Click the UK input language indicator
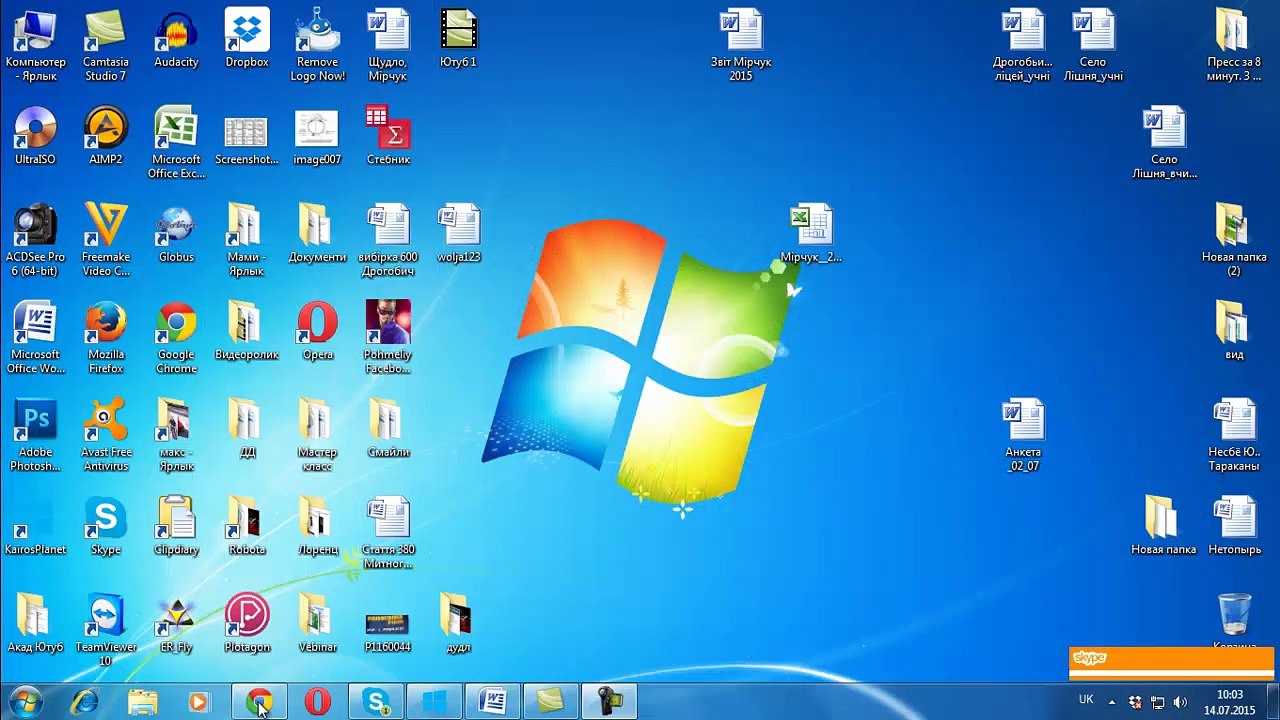The height and width of the screenshot is (720, 1280). click(x=1086, y=700)
